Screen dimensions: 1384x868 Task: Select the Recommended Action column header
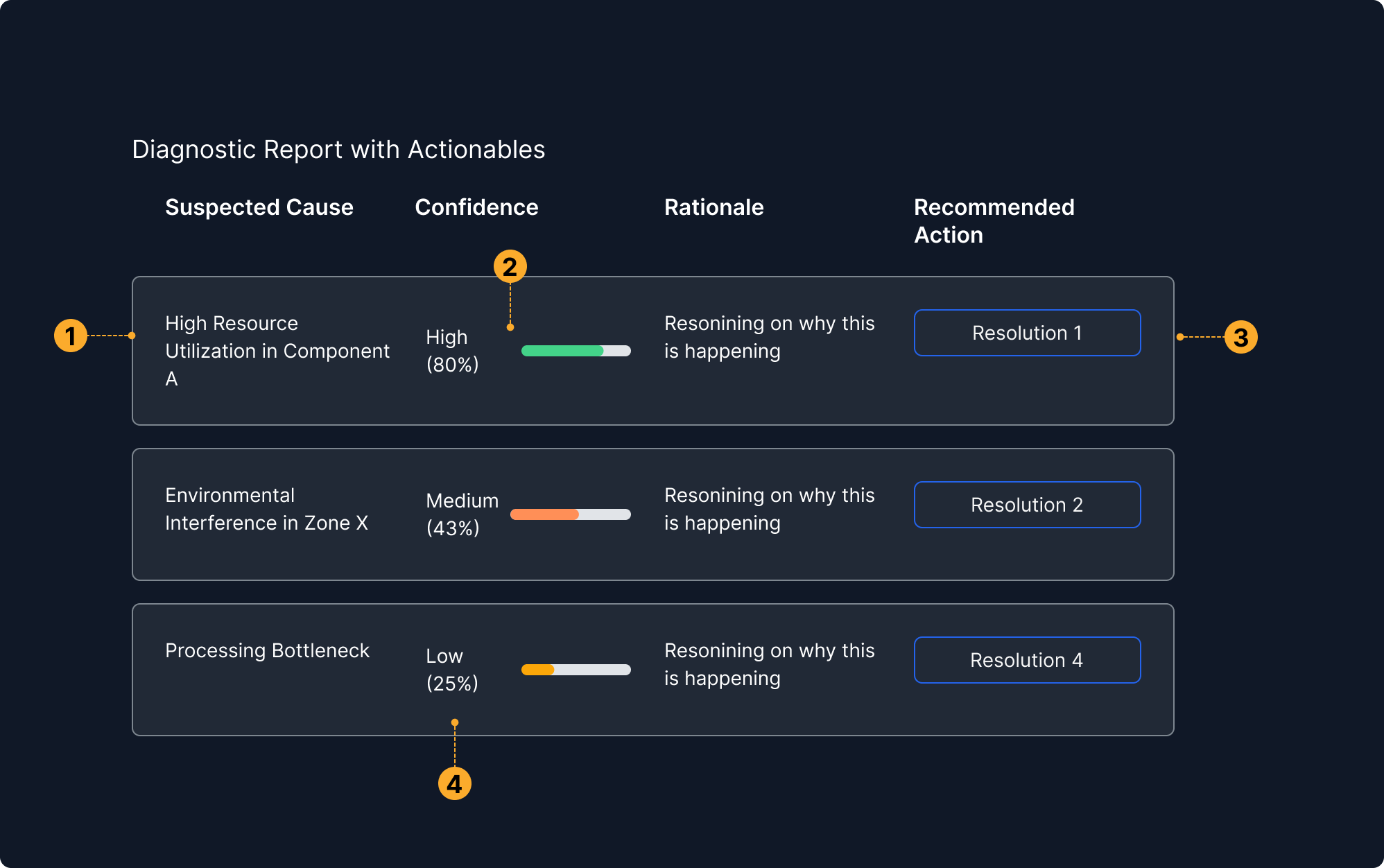point(994,220)
